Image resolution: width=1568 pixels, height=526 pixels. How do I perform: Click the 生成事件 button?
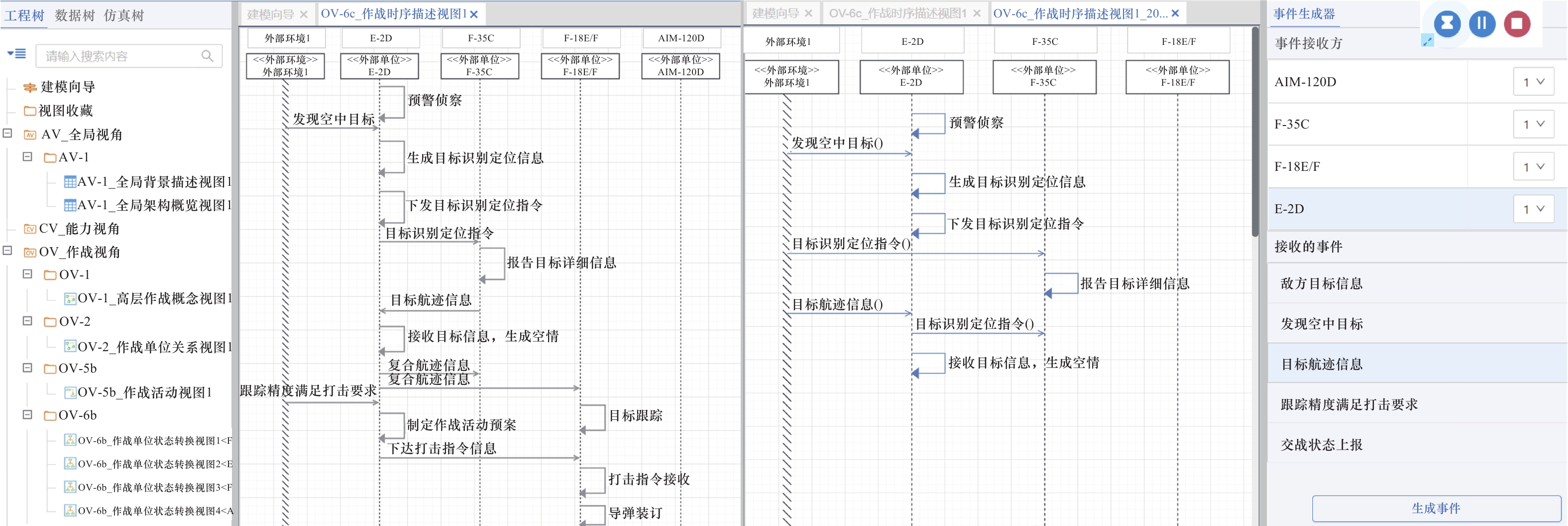[1435, 508]
